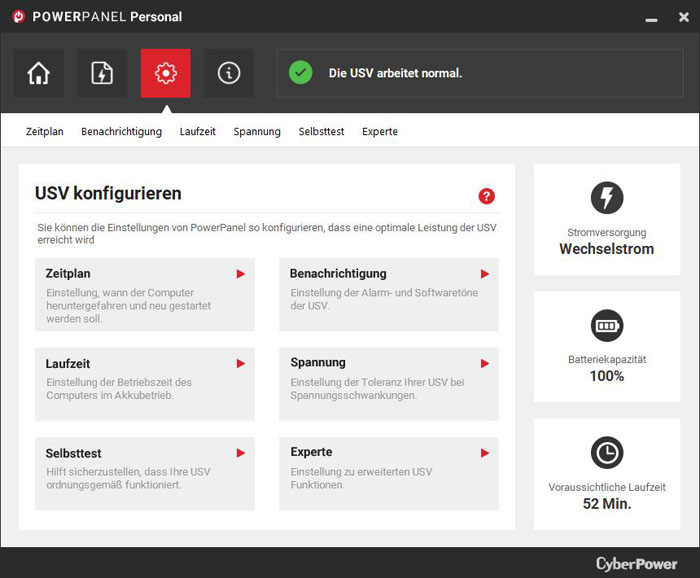Click the CyberPower logo in footer
This screenshot has width=700, height=578.
637,564
